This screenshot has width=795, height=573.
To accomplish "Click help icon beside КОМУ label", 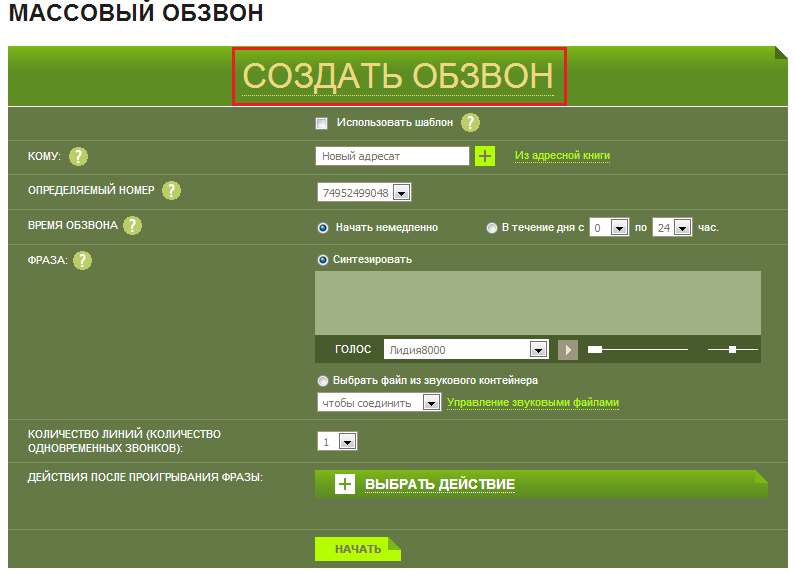I will (x=79, y=156).
